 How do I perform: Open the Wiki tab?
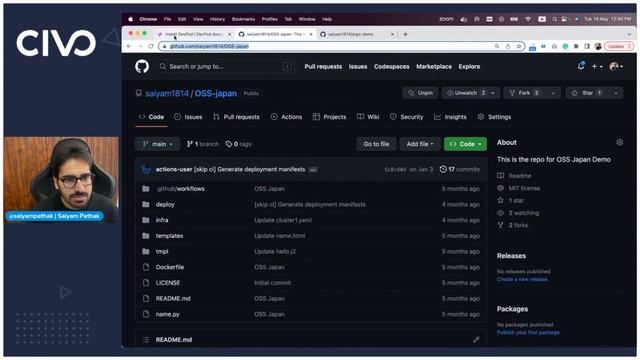[x=368, y=117]
